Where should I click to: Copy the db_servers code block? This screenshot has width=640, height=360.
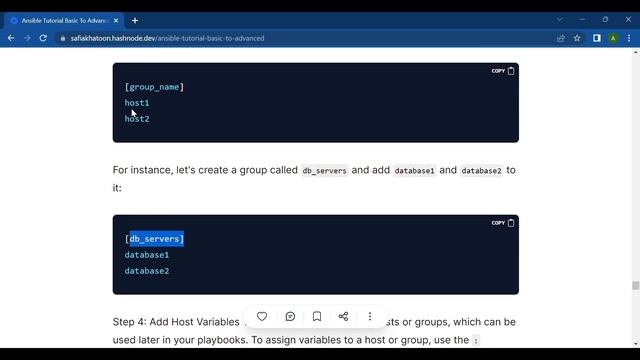click(x=503, y=223)
